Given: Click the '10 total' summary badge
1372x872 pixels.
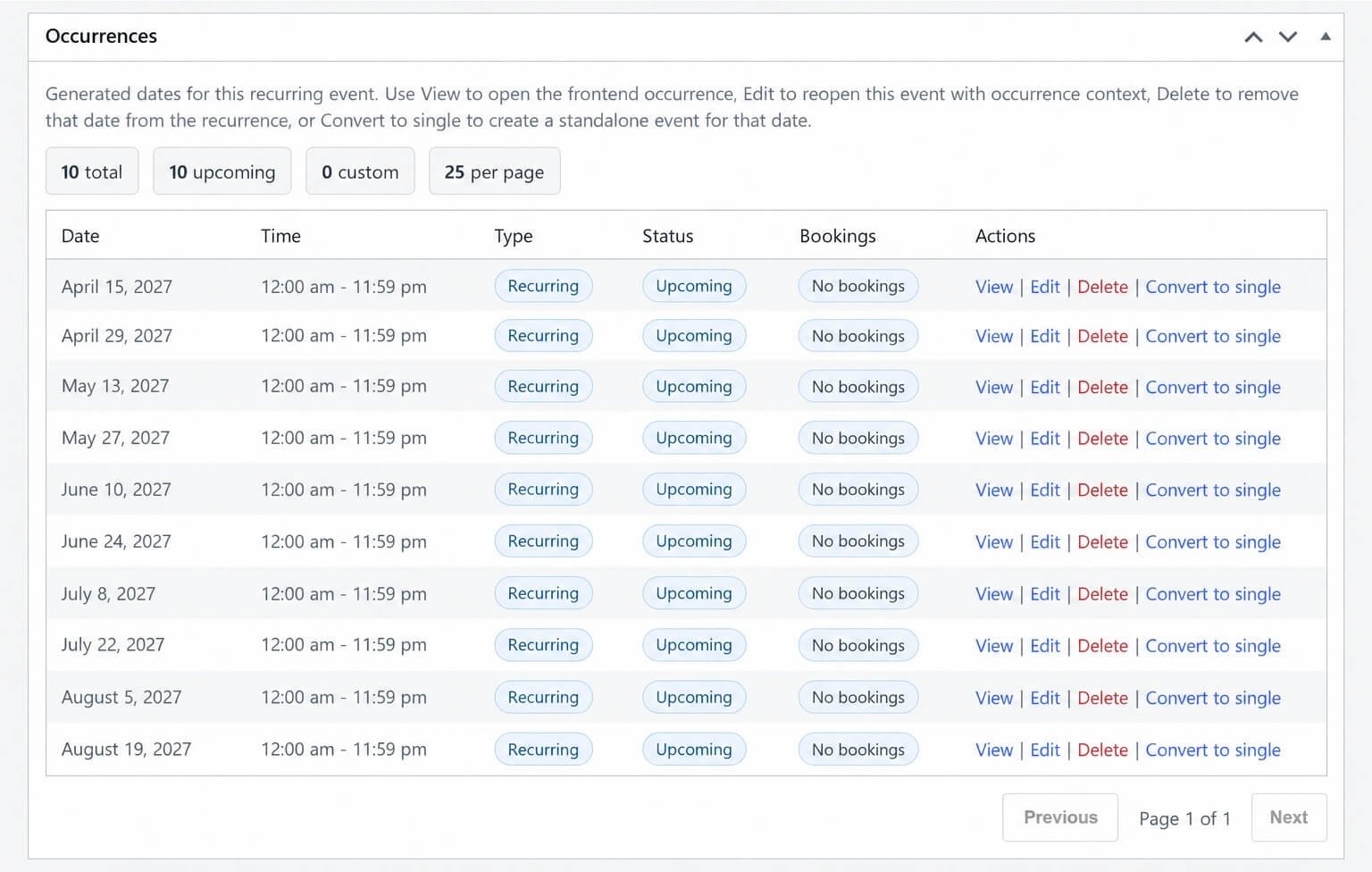Looking at the screenshot, I should pyautogui.click(x=92, y=172).
